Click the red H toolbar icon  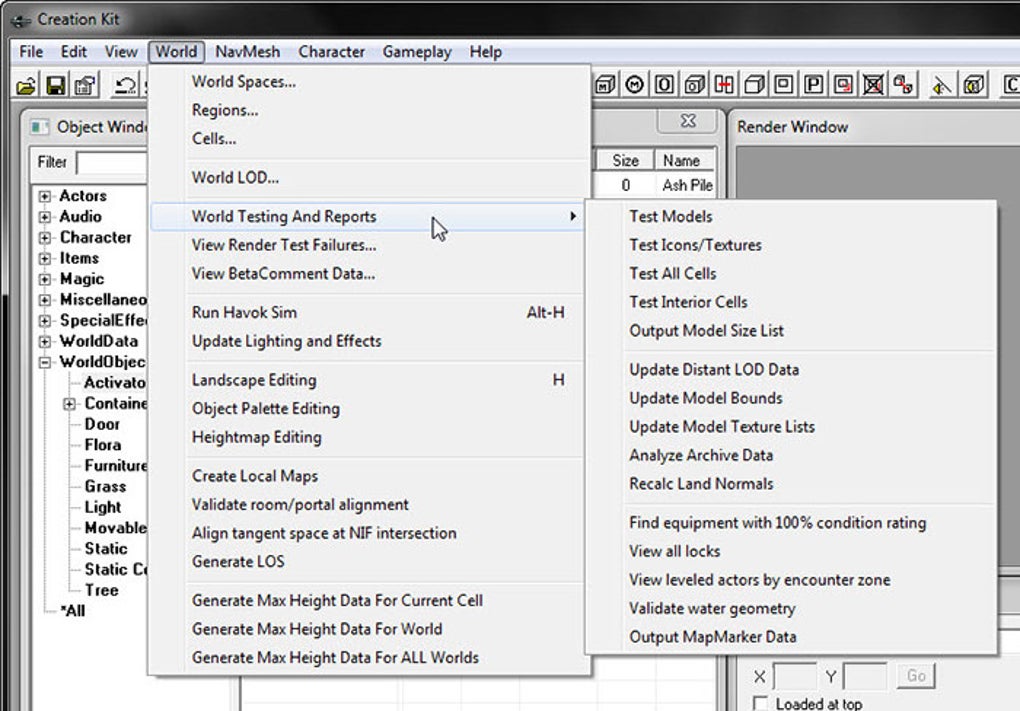pyautogui.click(x=723, y=86)
